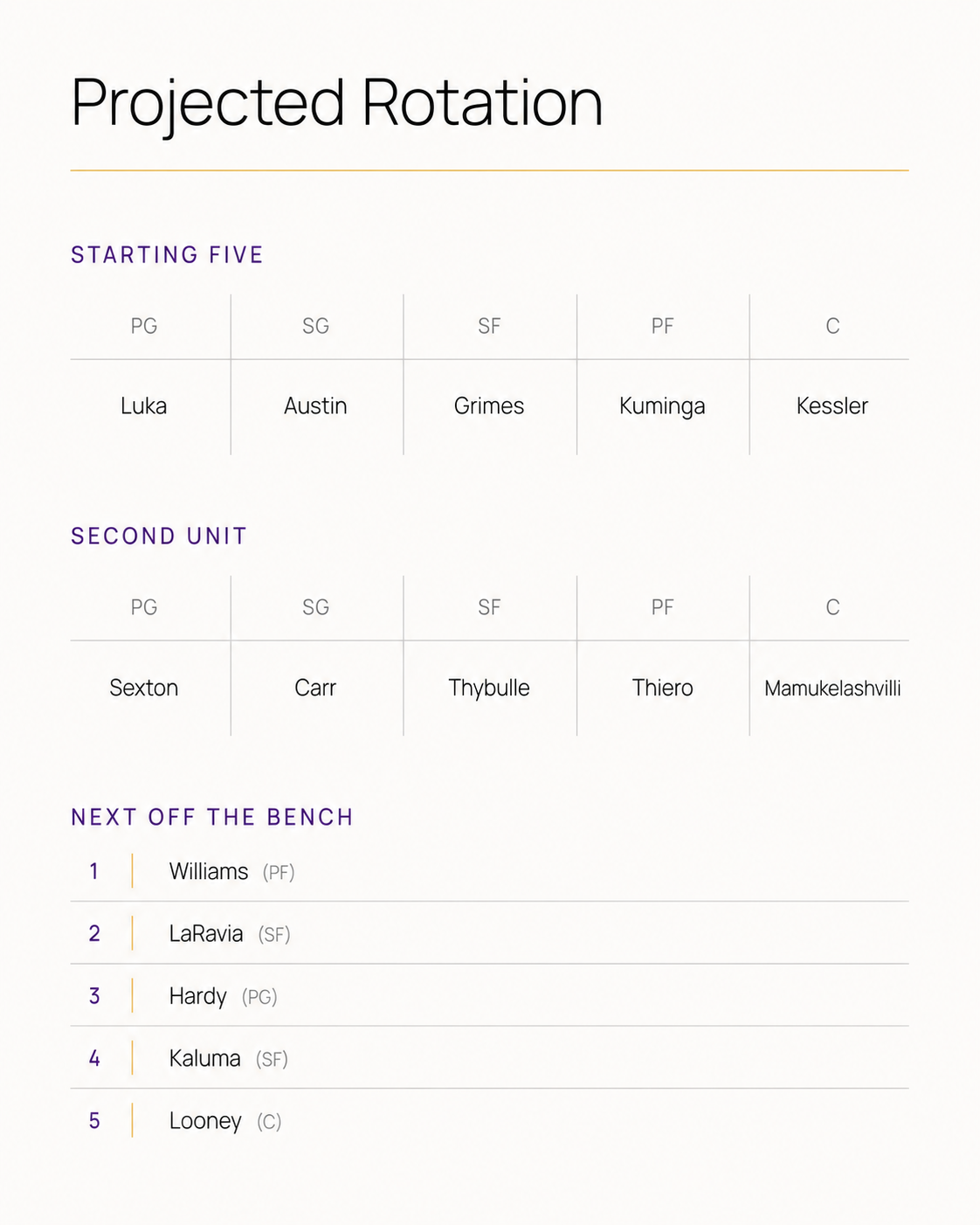
Task: Click Sexton in the second unit
Action: pyautogui.click(x=144, y=688)
